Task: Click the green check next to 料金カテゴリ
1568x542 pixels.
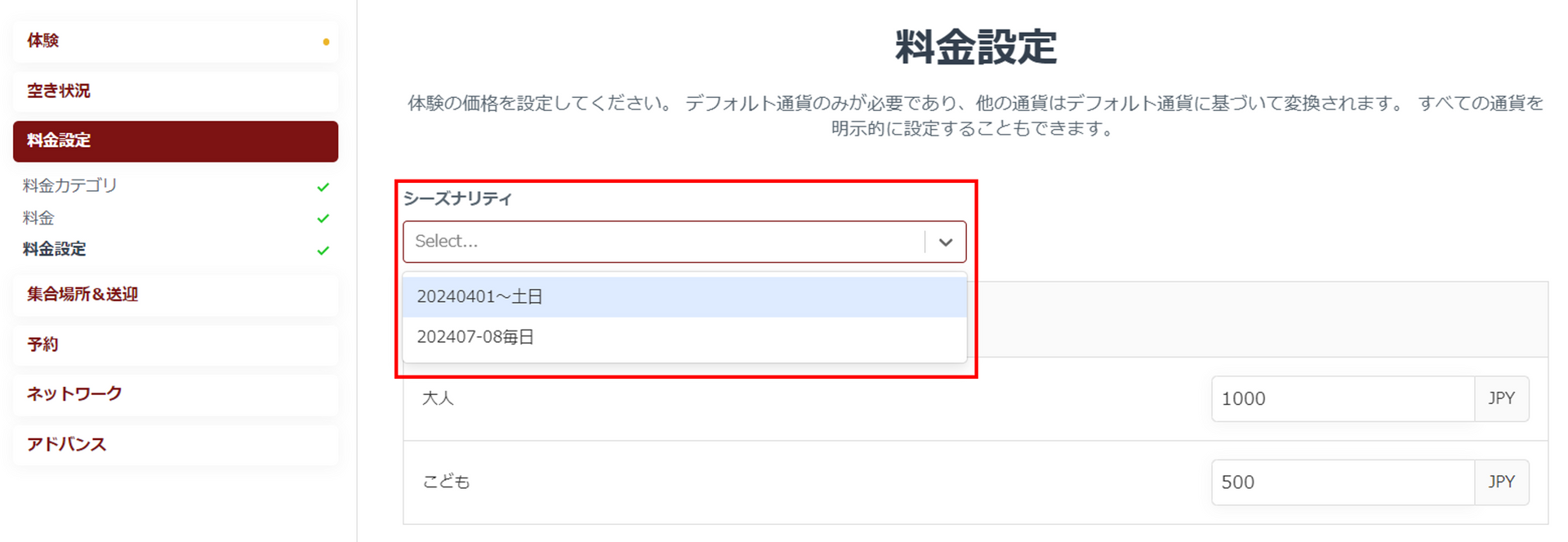Action: (323, 187)
